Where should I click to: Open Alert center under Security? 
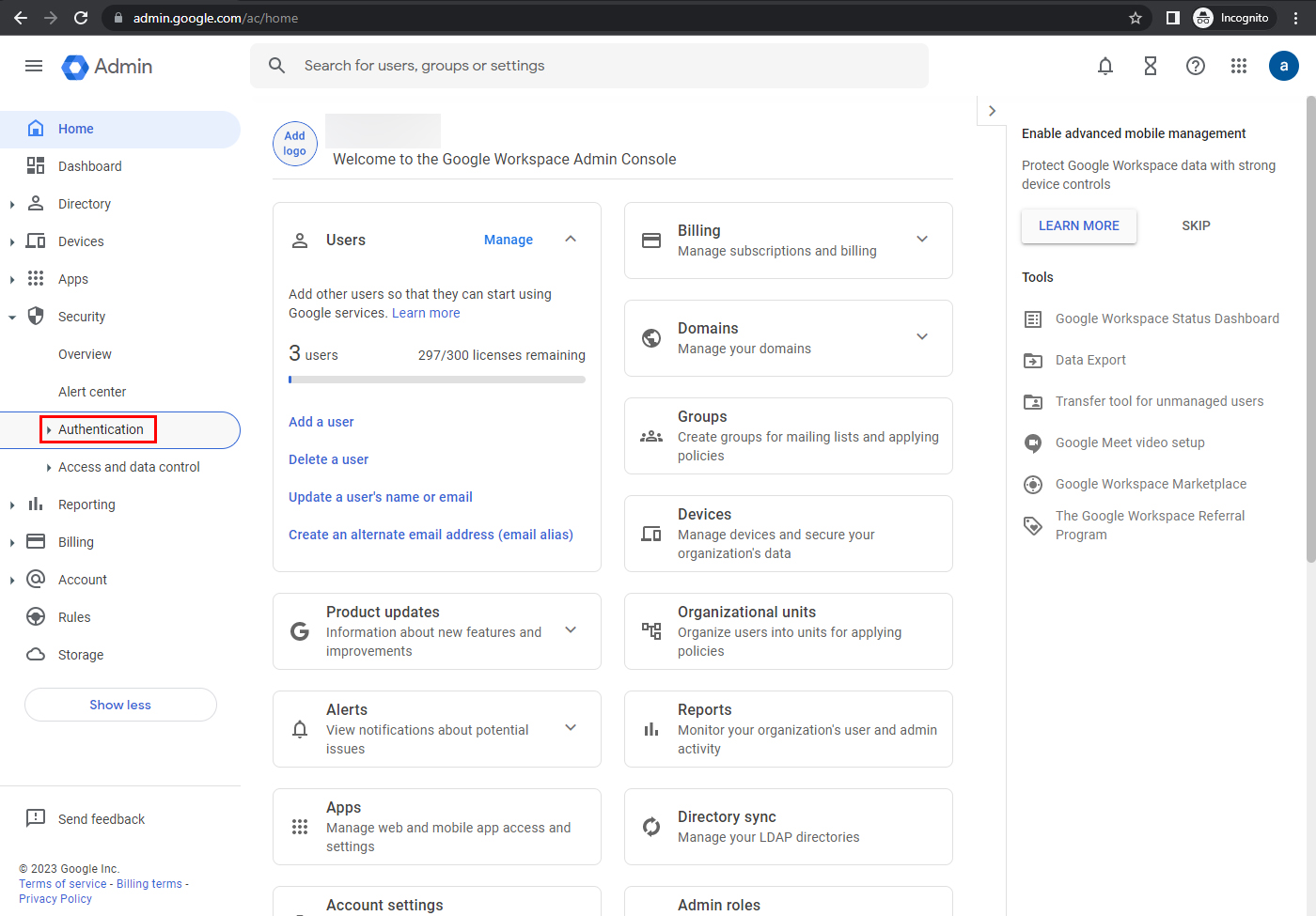[x=92, y=392]
